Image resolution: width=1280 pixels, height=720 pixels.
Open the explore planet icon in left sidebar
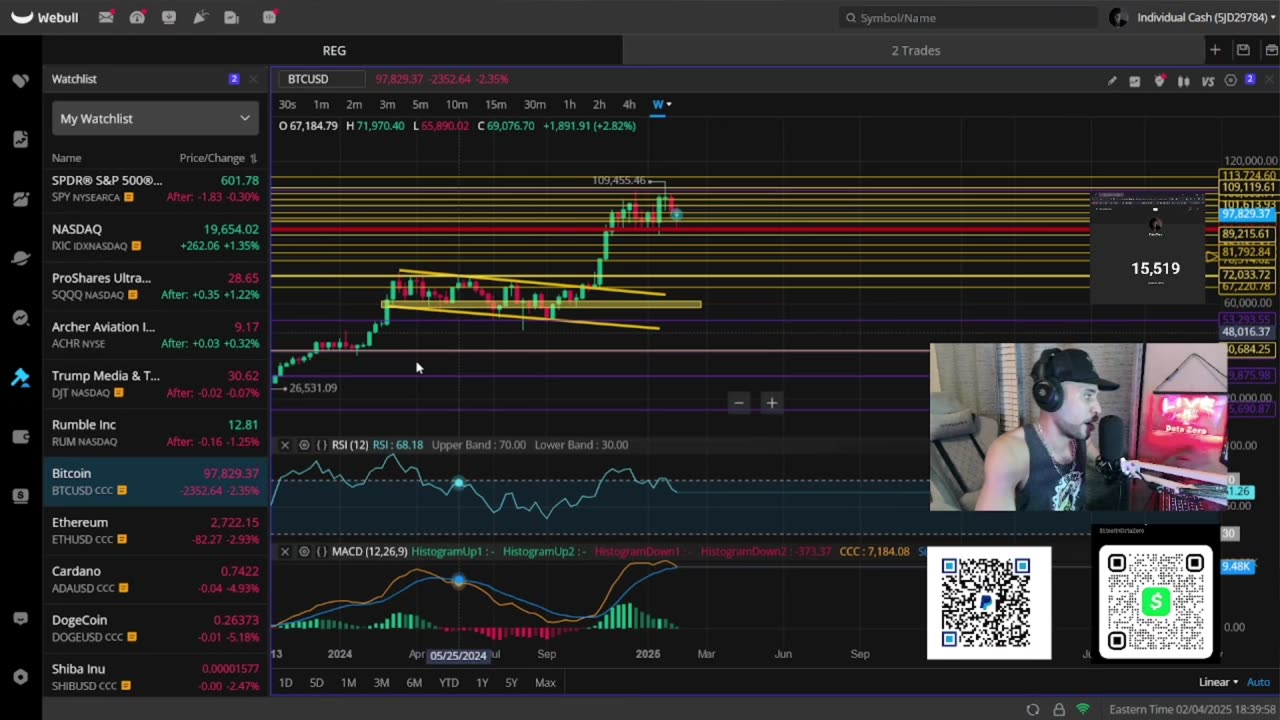(x=20, y=258)
